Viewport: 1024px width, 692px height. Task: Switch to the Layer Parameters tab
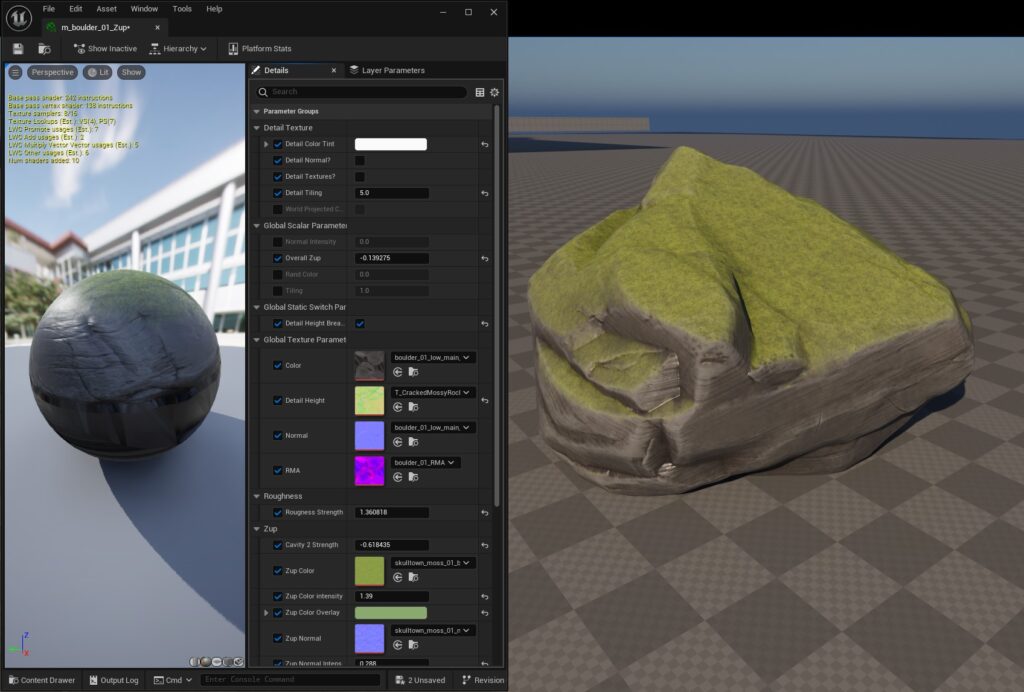click(387, 70)
